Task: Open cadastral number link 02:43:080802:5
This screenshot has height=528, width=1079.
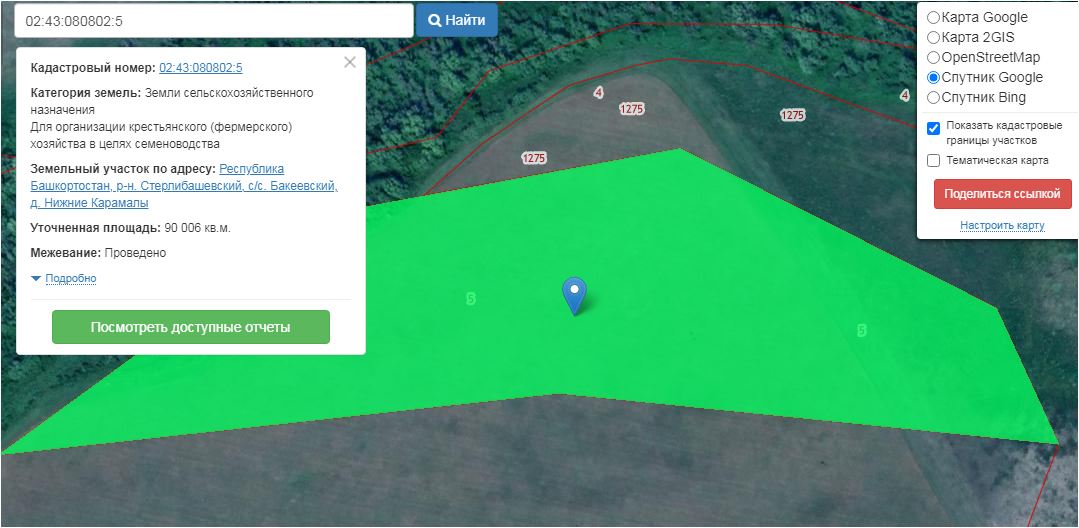Action: click(200, 68)
